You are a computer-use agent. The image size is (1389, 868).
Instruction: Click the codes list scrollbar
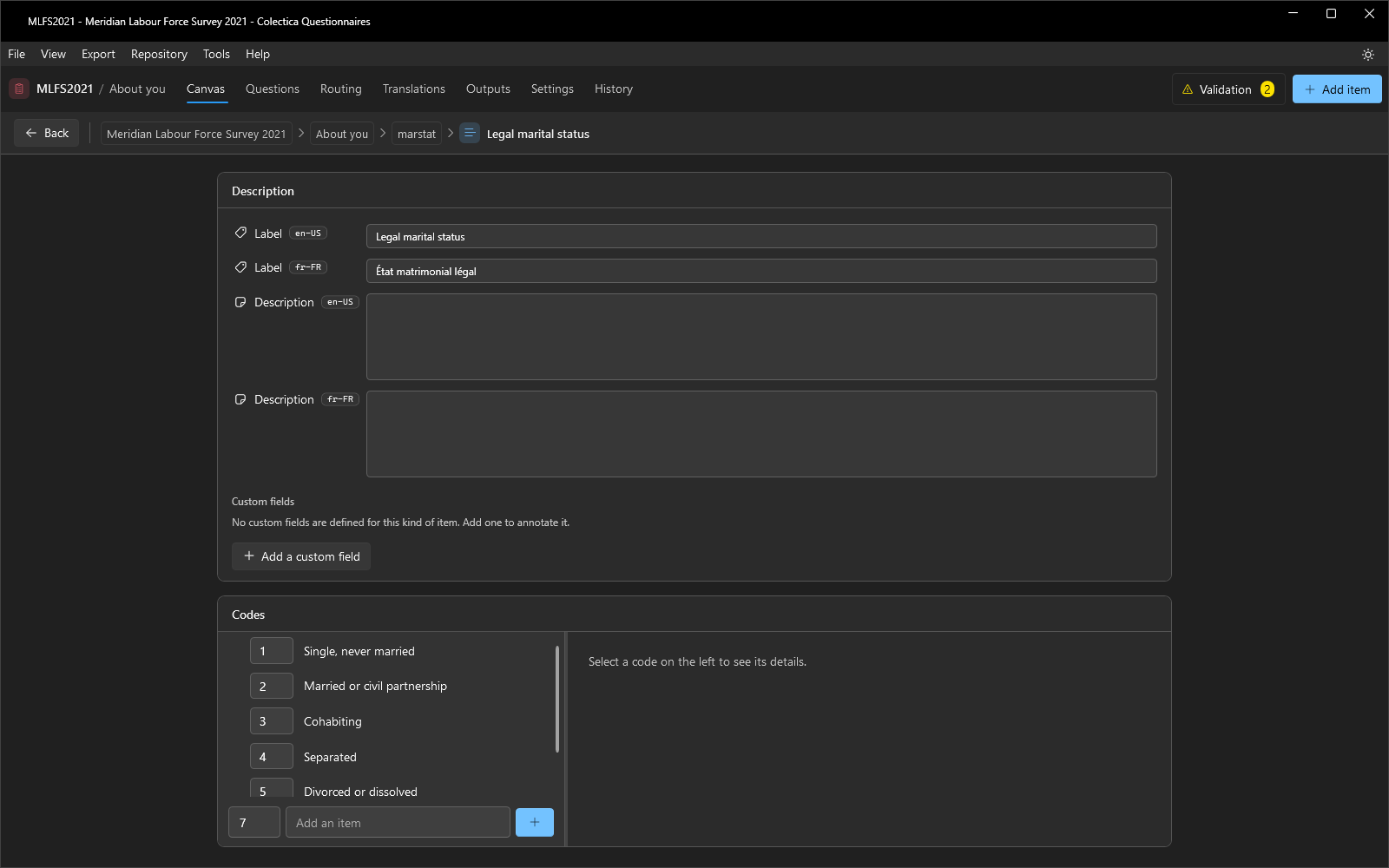(557, 699)
